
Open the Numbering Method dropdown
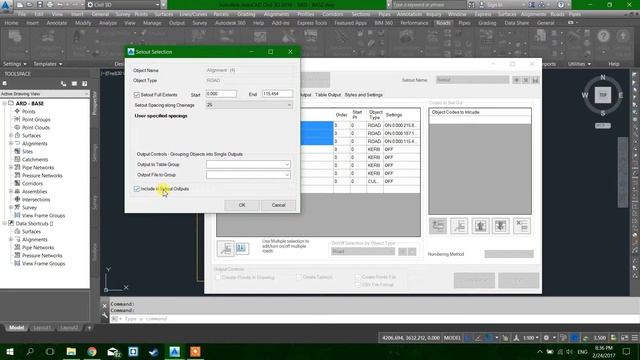point(509,254)
